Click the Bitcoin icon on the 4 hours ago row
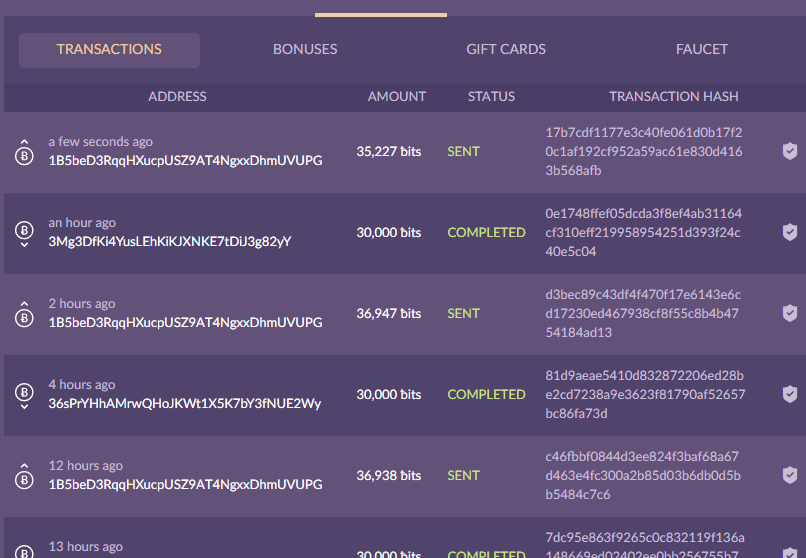The height and width of the screenshot is (558, 806). point(23,396)
